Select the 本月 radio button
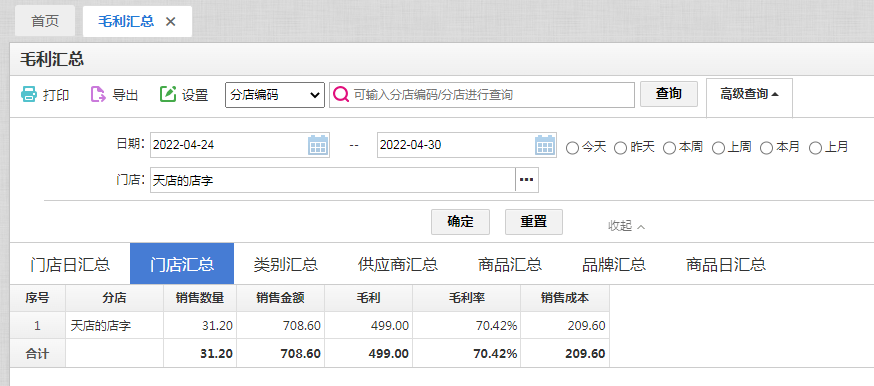 [x=766, y=148]
